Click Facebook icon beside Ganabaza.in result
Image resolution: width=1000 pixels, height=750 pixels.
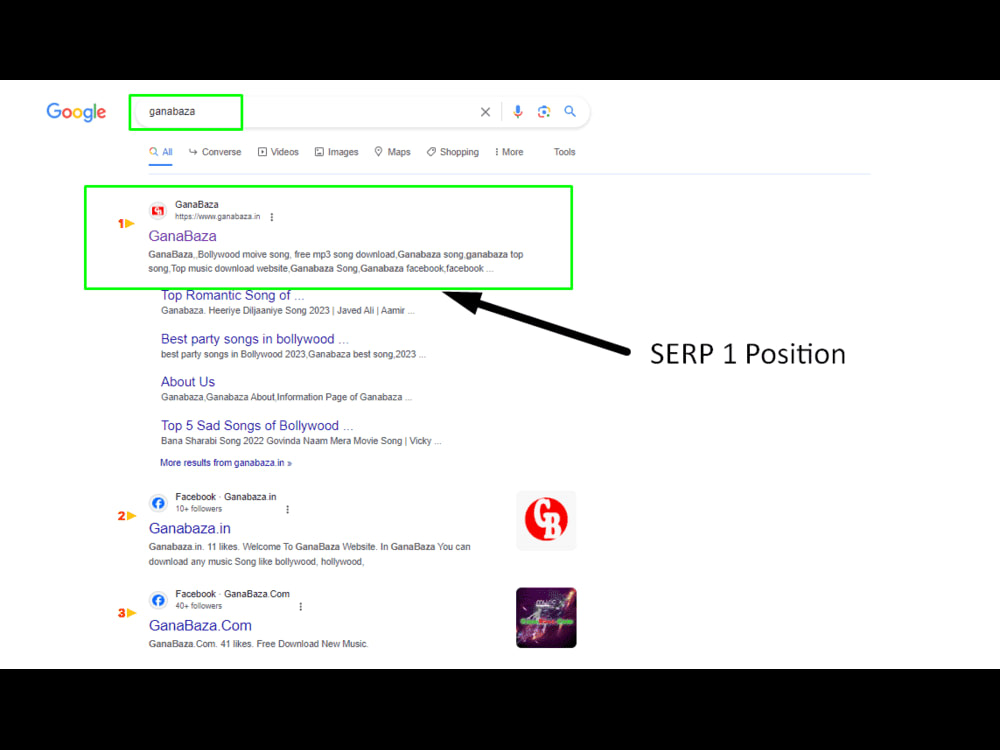click(x=158, y=503)
